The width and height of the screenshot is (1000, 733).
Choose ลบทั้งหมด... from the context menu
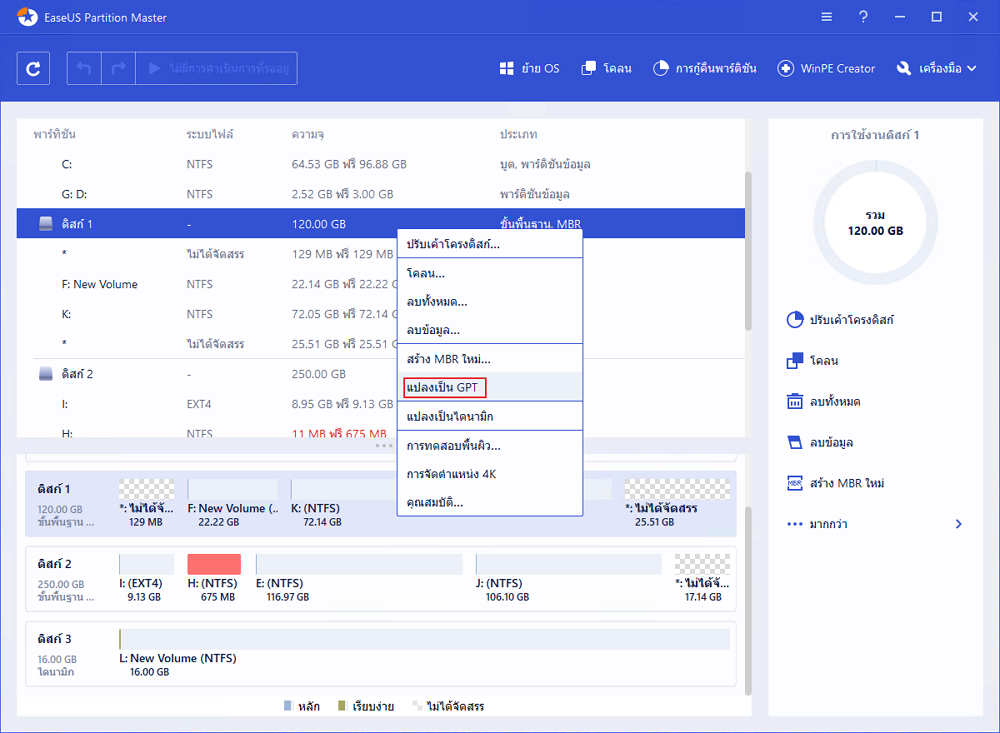tap(490, 302)
